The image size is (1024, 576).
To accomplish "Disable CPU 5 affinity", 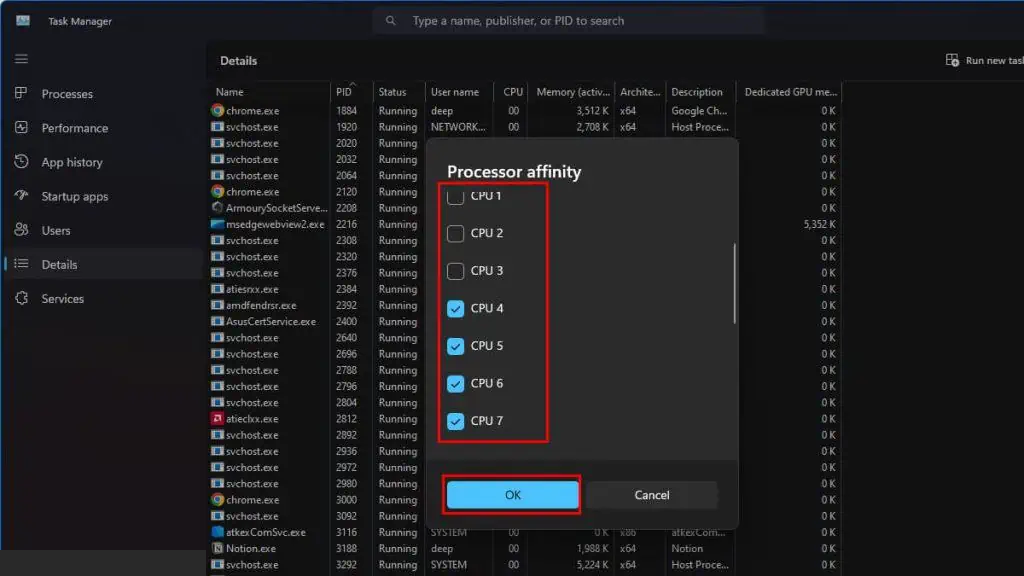I will click(455, 346).
